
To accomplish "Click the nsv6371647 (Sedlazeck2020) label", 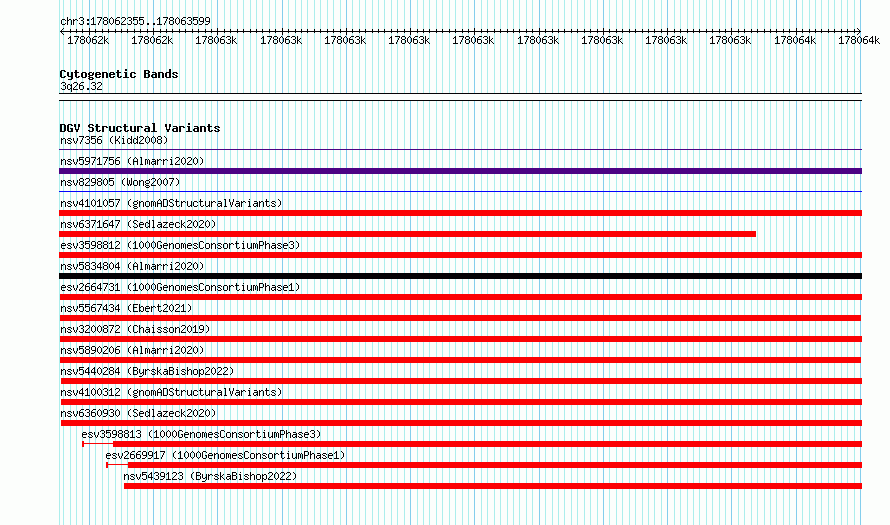I will [138, 224].
